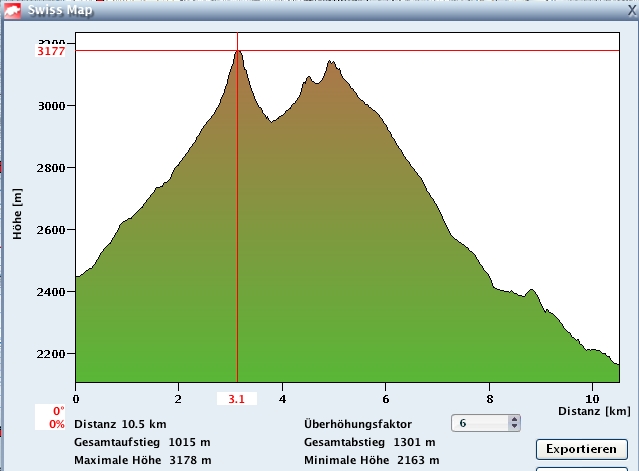Click the red 0° angle indicator
This screenshot has width=639, height=471.
pyautogui.click(x=58, y=411)
